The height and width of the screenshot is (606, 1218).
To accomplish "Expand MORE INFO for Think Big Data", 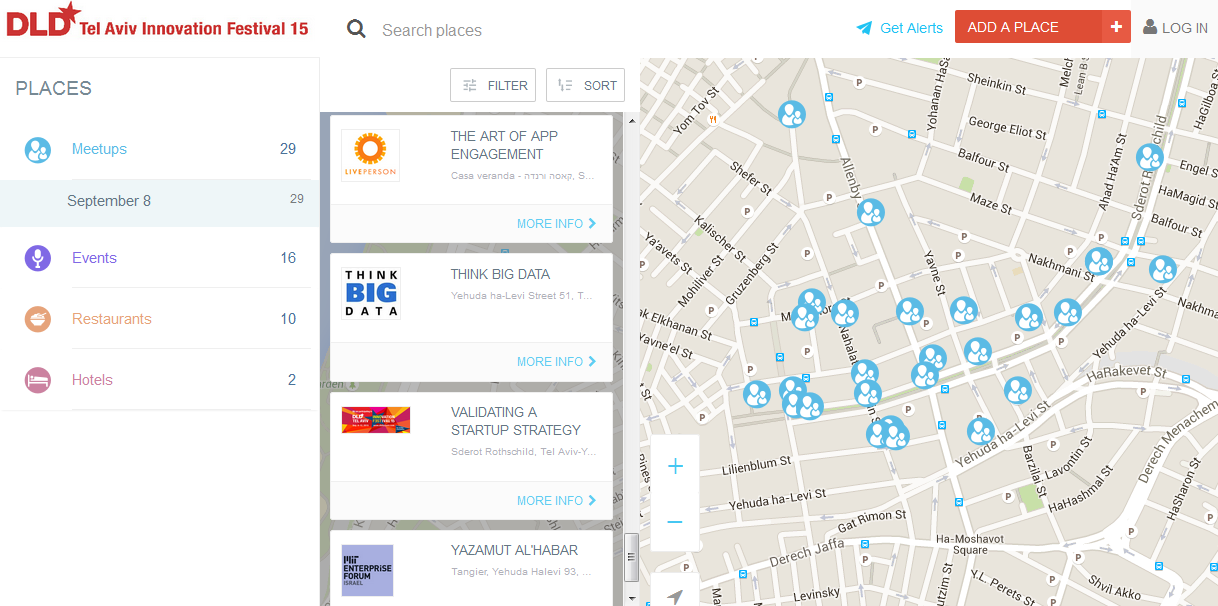I will (556, 361).
